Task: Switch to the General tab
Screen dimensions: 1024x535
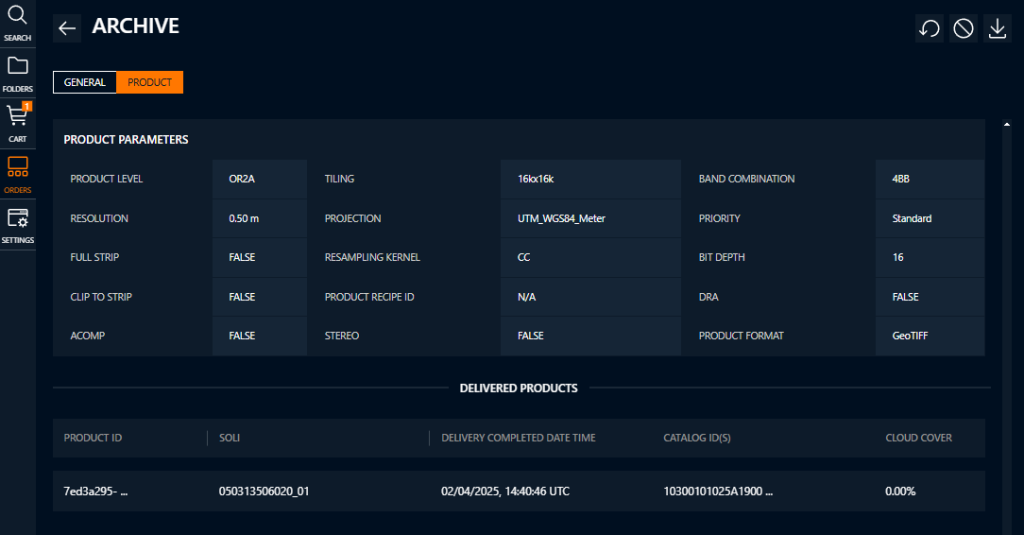Action: (x=85, y=82)
